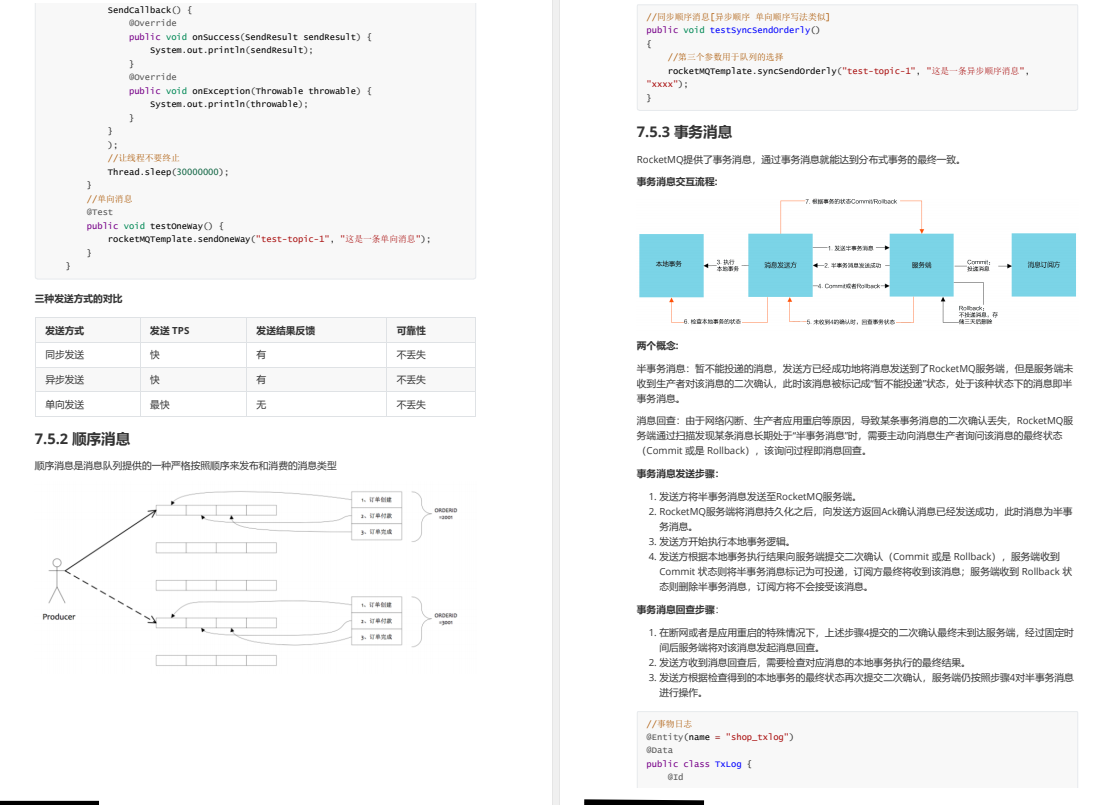
Task: Click the "1. 发送半事务消息" arrow label
Action: [x=851, y=248]
